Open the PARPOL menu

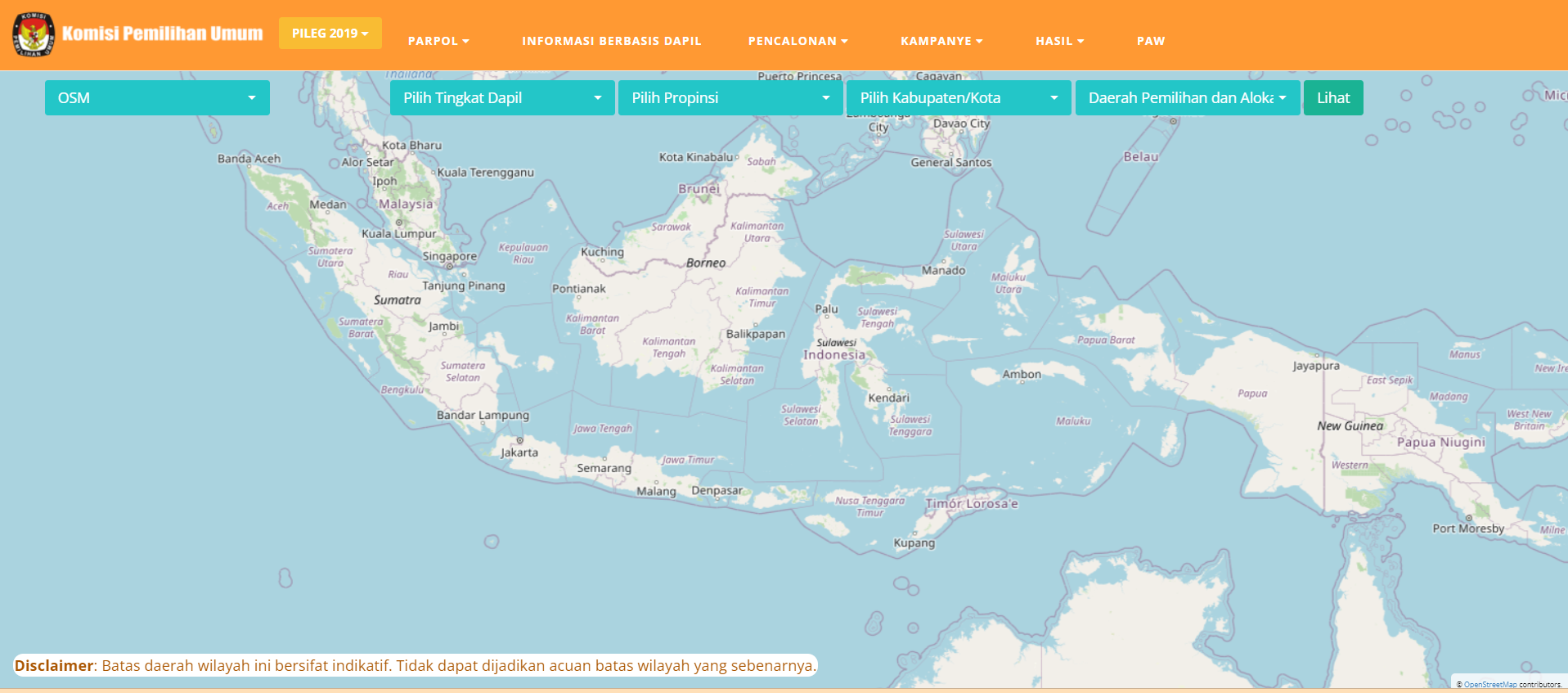pyautogui.click(x=438, y=41)
